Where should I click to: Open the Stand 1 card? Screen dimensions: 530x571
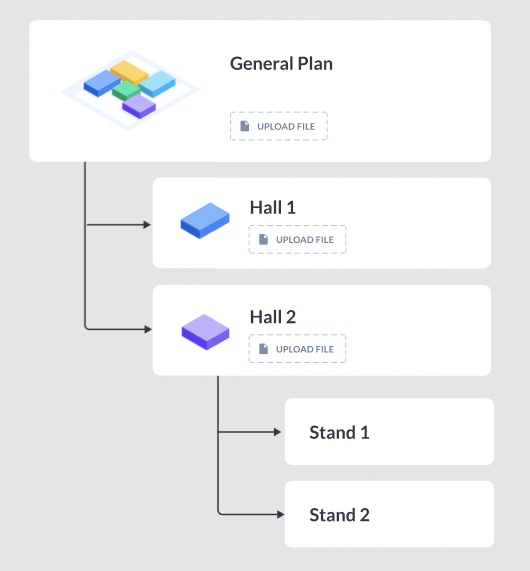point(389,432)
